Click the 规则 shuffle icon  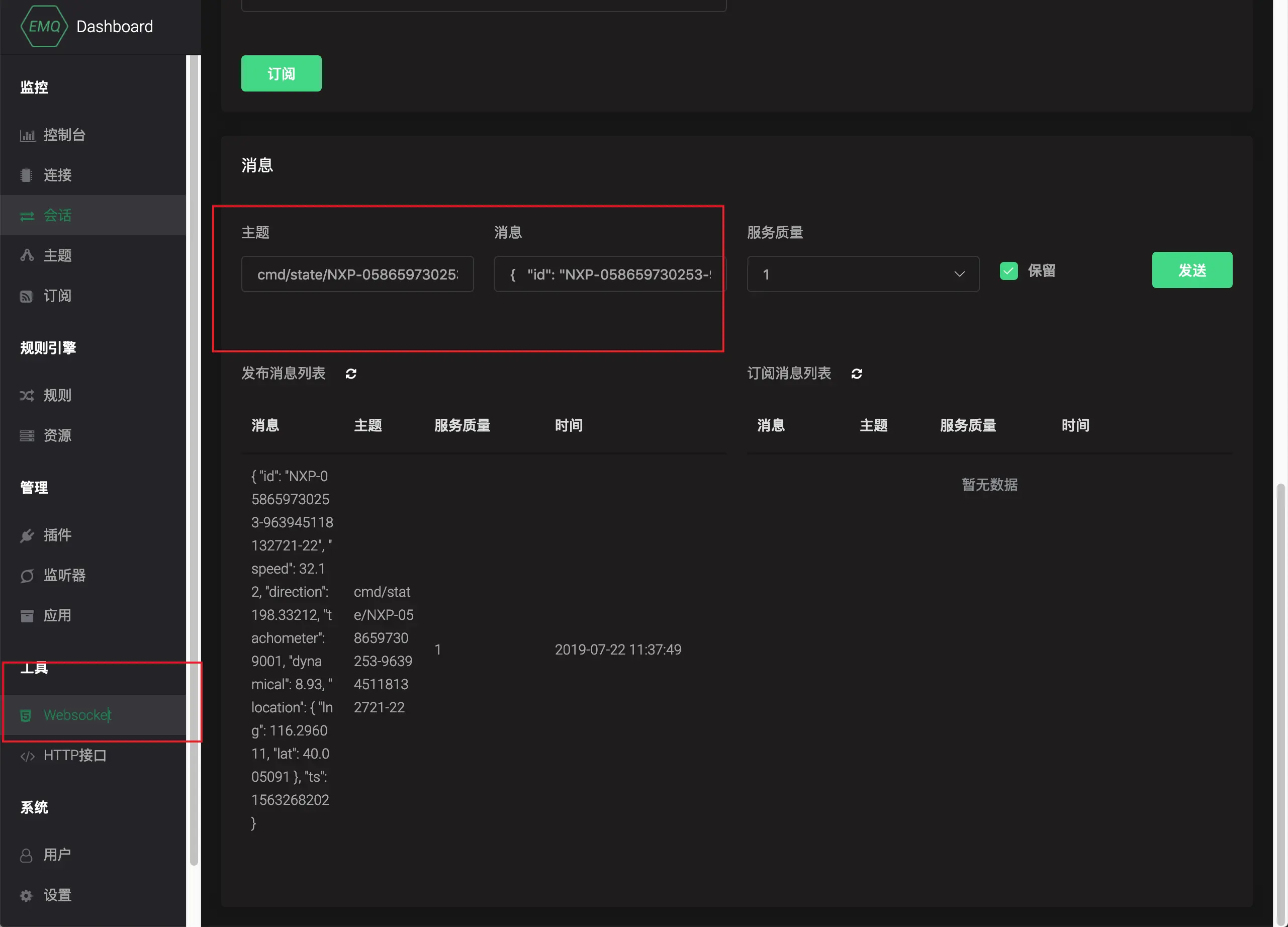(27, 395)
